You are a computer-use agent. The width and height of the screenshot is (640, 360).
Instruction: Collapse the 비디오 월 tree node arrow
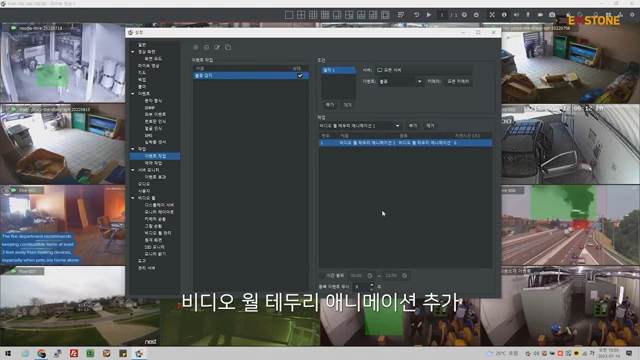(133, 198)
